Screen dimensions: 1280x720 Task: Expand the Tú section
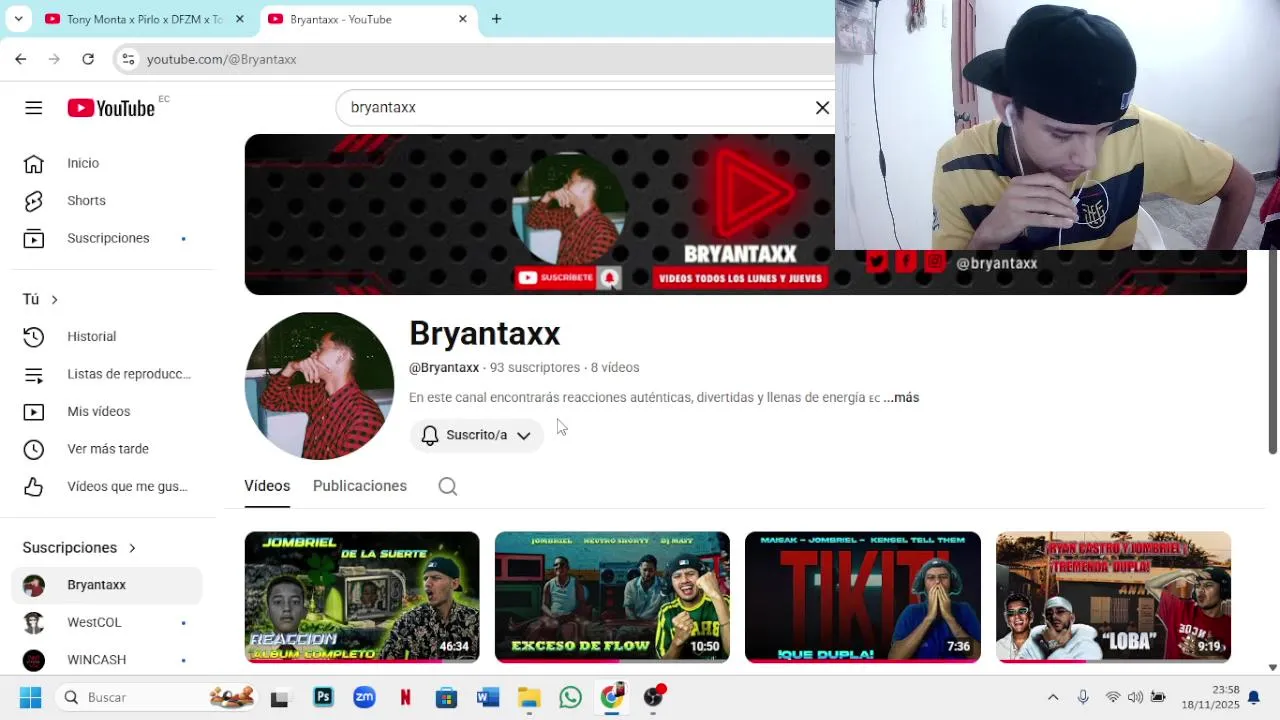point(40,299)
